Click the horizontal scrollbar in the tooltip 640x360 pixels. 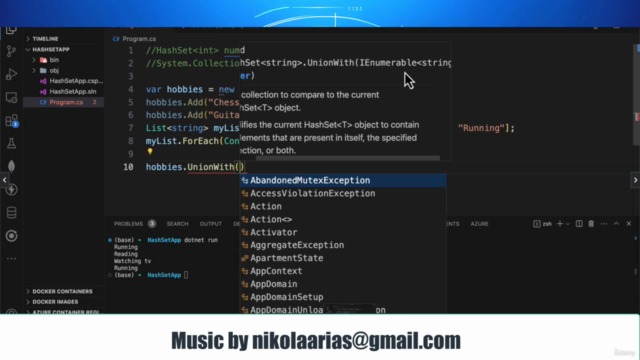[348, 158]
